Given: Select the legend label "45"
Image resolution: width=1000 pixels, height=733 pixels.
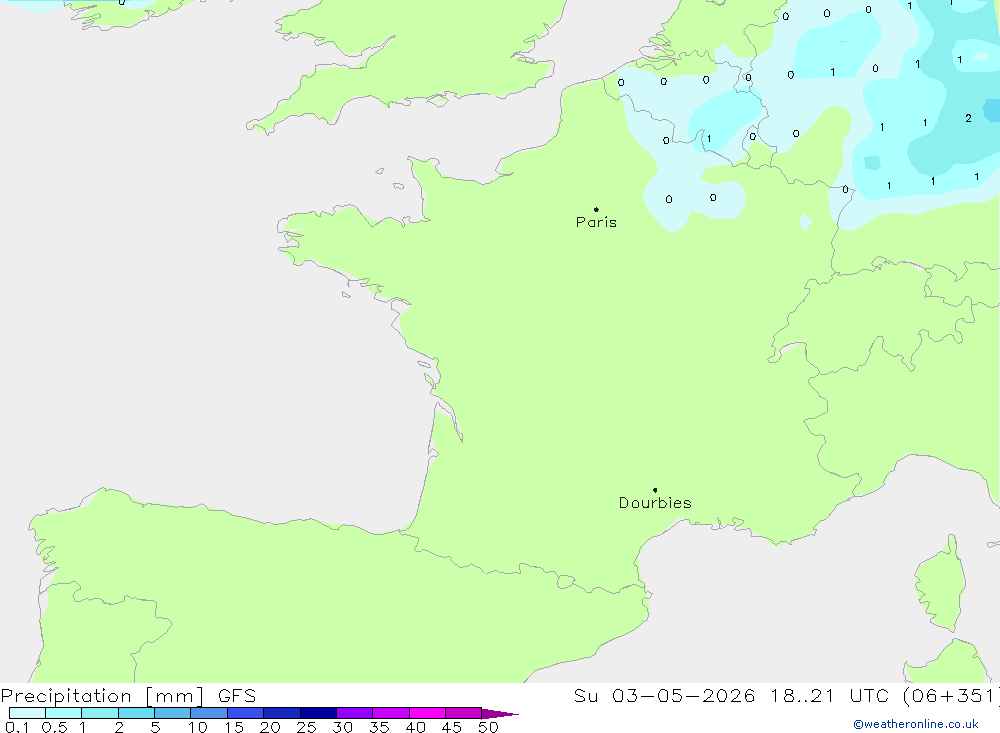Looking at the screenshot, I should tap(452, 727).
